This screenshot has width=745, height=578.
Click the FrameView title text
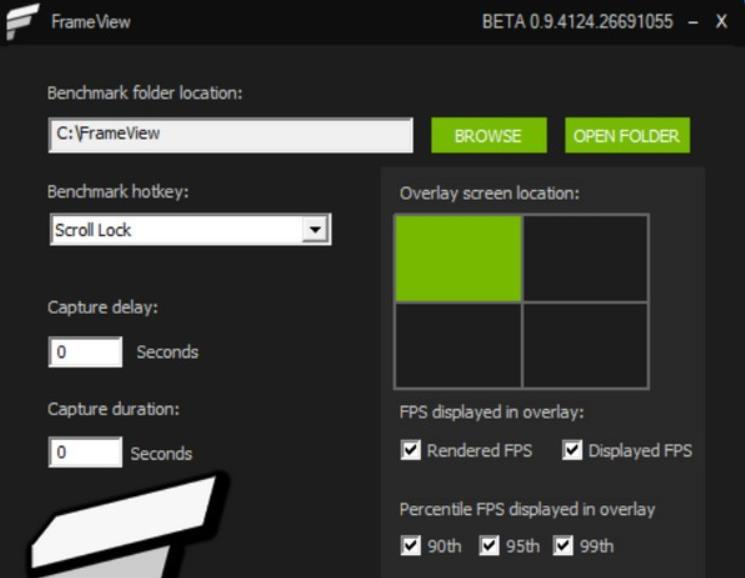[x=91, y=22]
